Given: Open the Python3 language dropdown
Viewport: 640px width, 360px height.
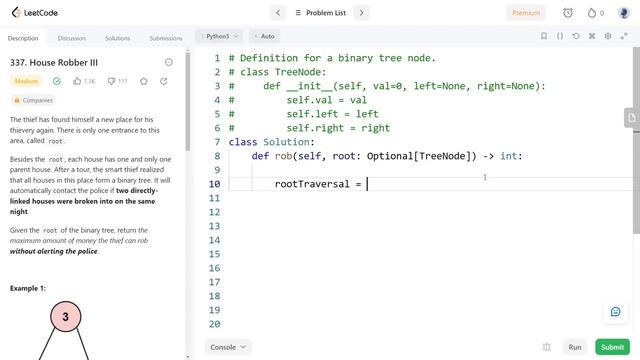Looking at the screenshot, I should [x=219, y=36].
